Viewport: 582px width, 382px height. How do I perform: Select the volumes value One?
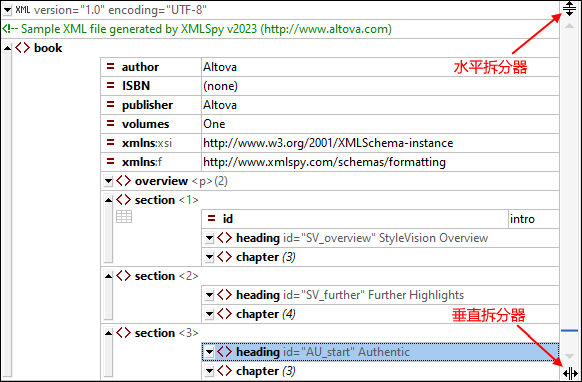214,124
